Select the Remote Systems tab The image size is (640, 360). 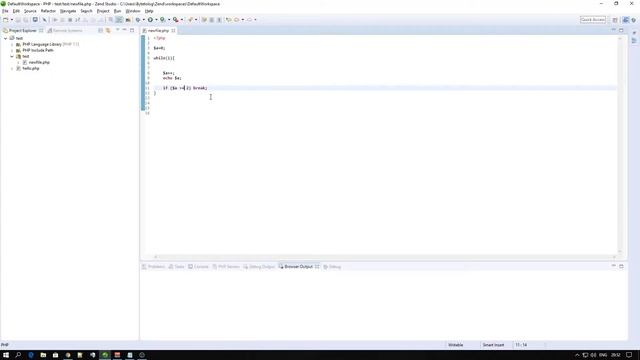[x=65, y=31]
